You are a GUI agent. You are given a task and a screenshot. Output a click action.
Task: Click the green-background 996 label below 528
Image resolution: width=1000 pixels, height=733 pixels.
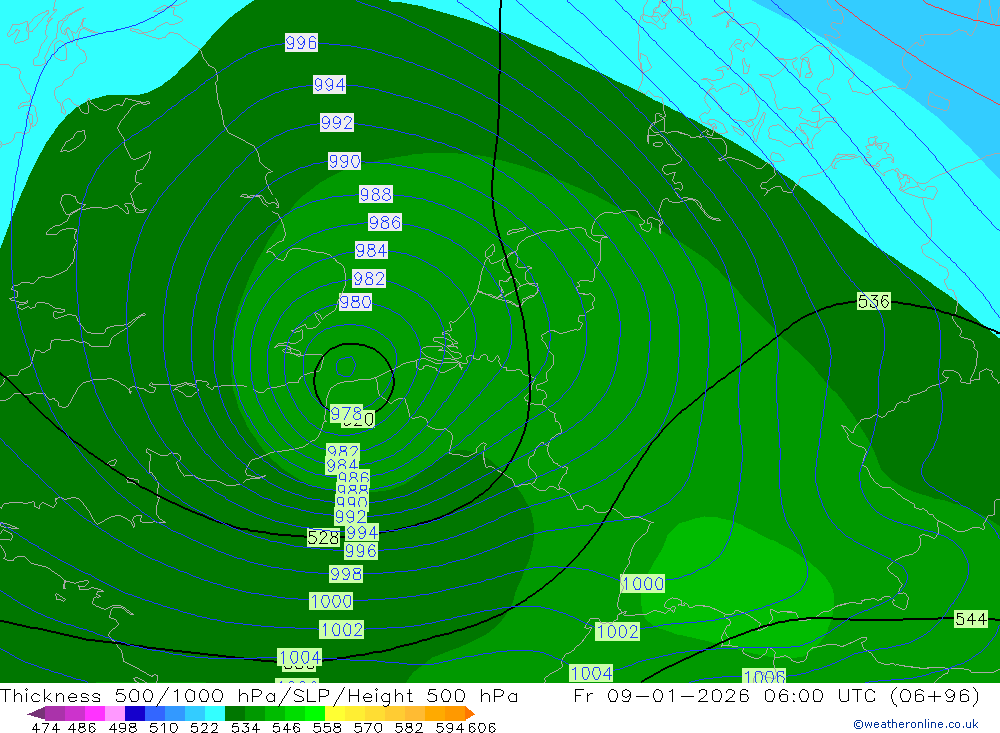pyautogui.click(x=361, y=551)
